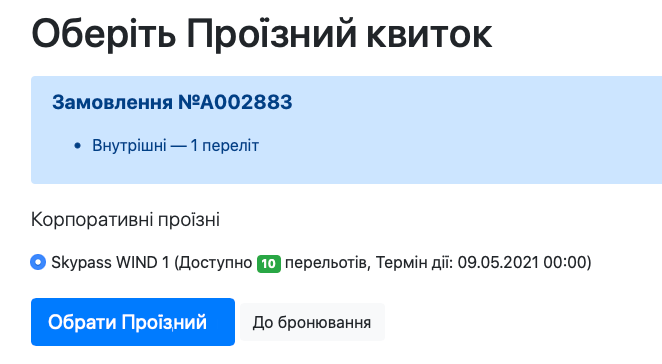662x364 pixels.
Task: Click the 1 переліт flight count text
Action: tap(225, 146)
